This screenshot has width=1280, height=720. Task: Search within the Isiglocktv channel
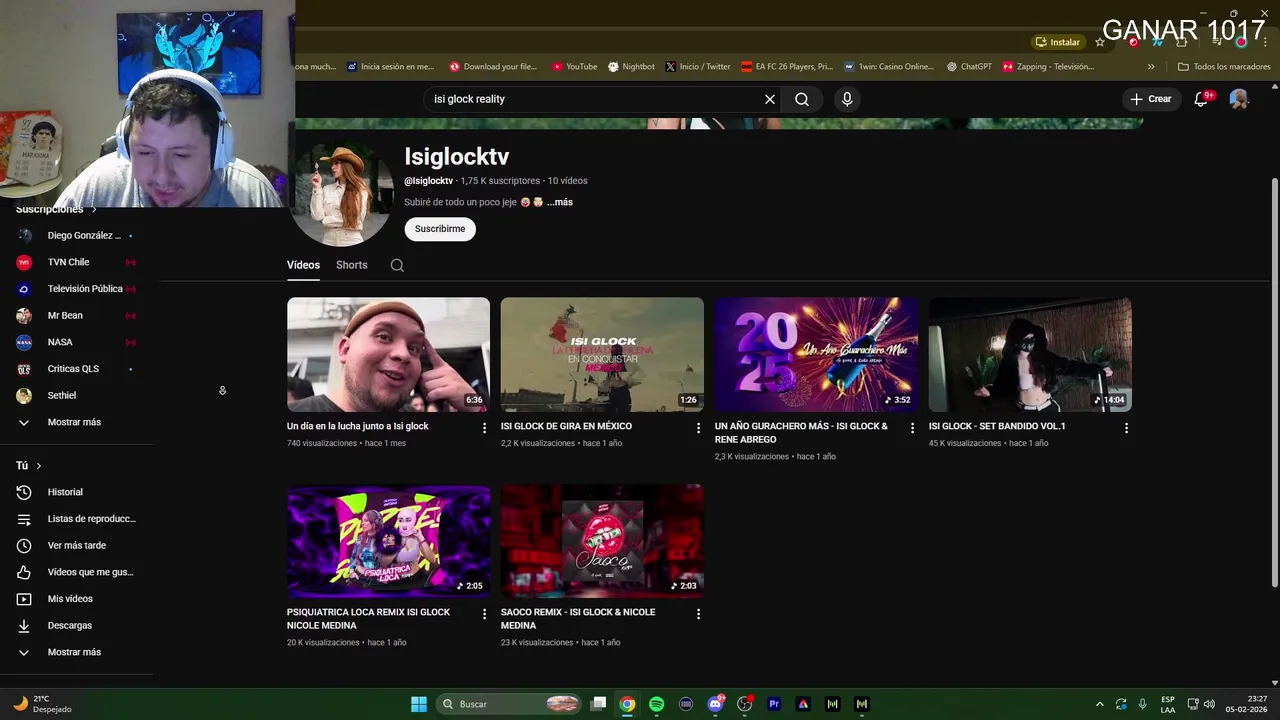coord(397,265)
